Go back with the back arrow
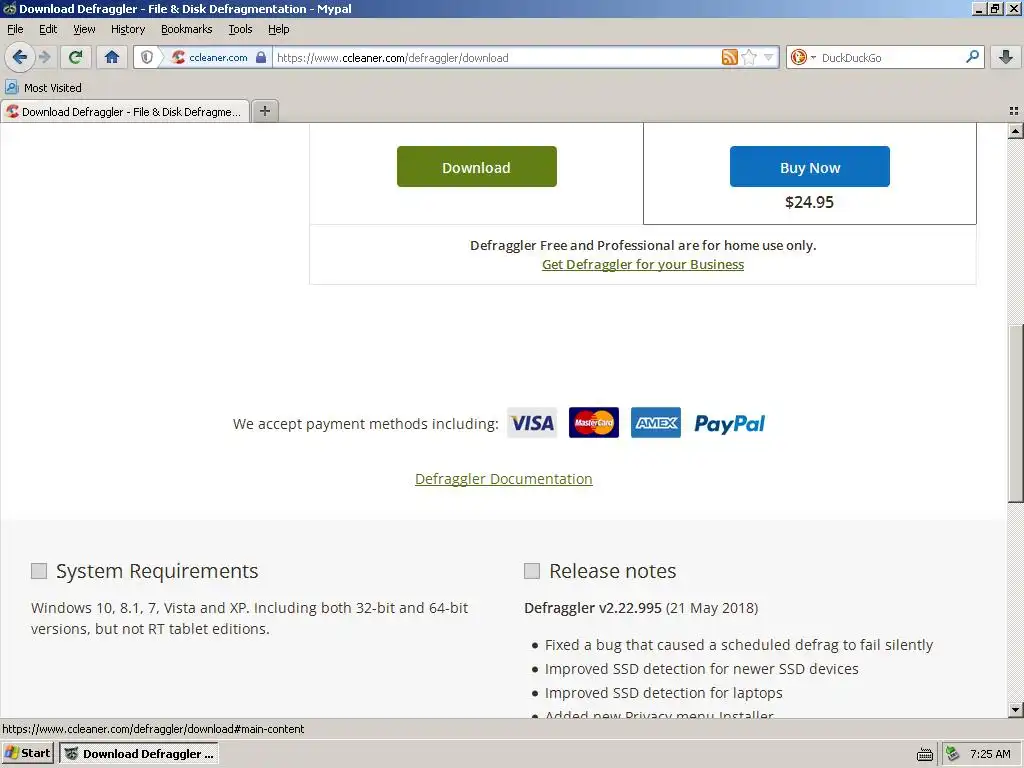Viewport: 1024px width, 768px height. (x=20, y=57)
